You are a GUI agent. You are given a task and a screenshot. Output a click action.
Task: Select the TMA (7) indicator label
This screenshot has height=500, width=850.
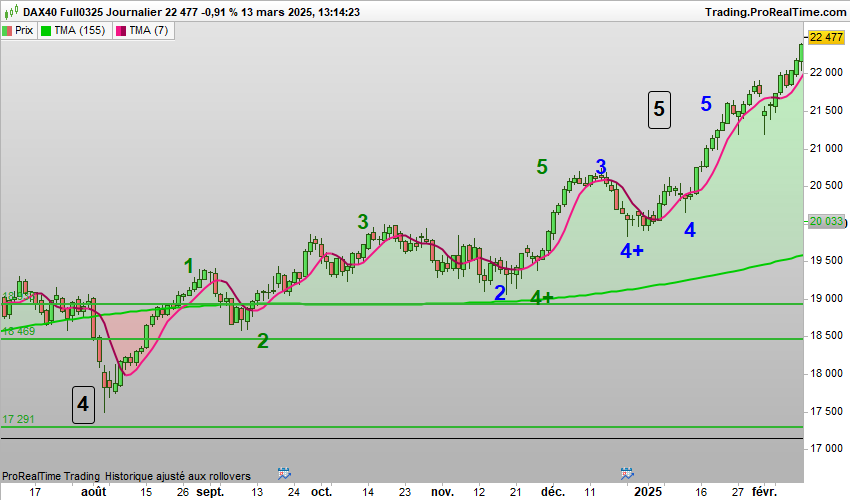[149, 30]
